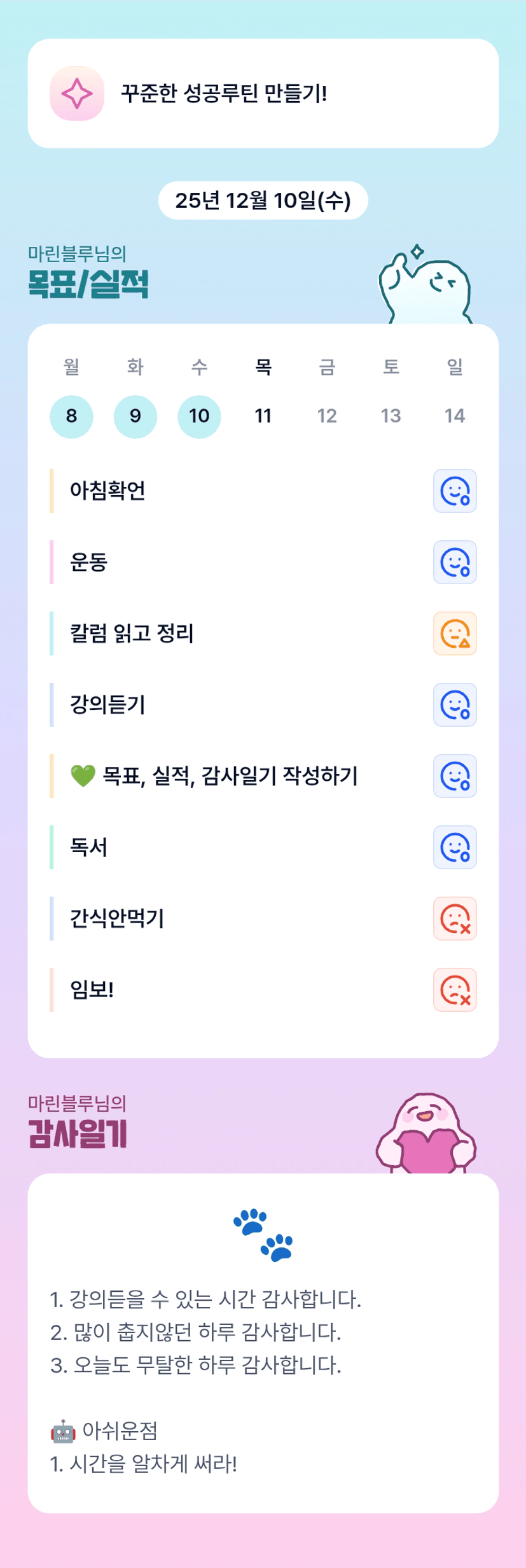Click the 25년 12월 10일(수) date pill
The height and width of the screenshot is (1568, 526).
(x=263, y=200)
